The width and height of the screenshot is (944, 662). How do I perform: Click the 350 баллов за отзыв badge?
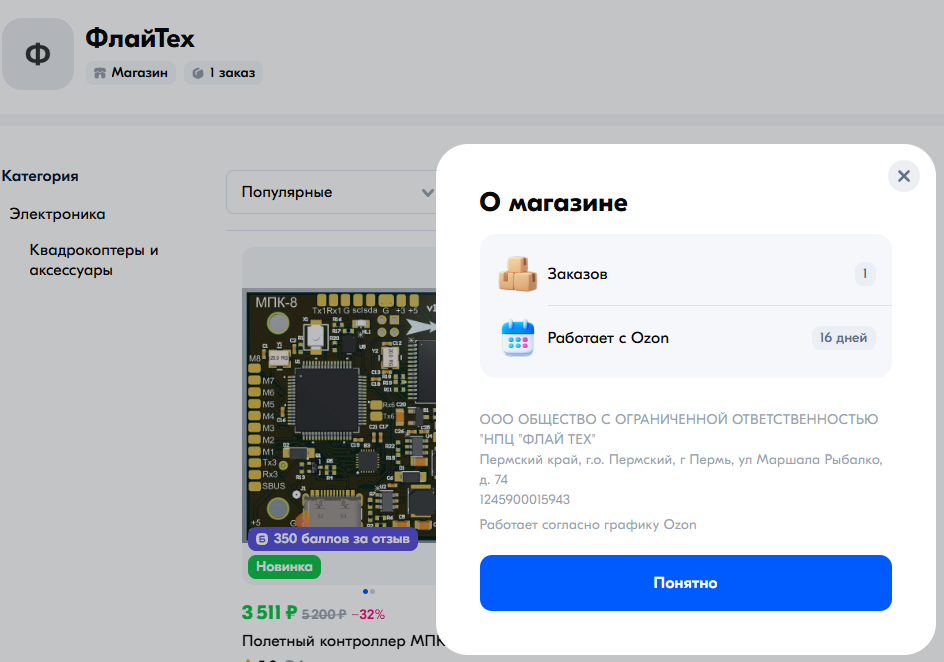click(333, 539)
